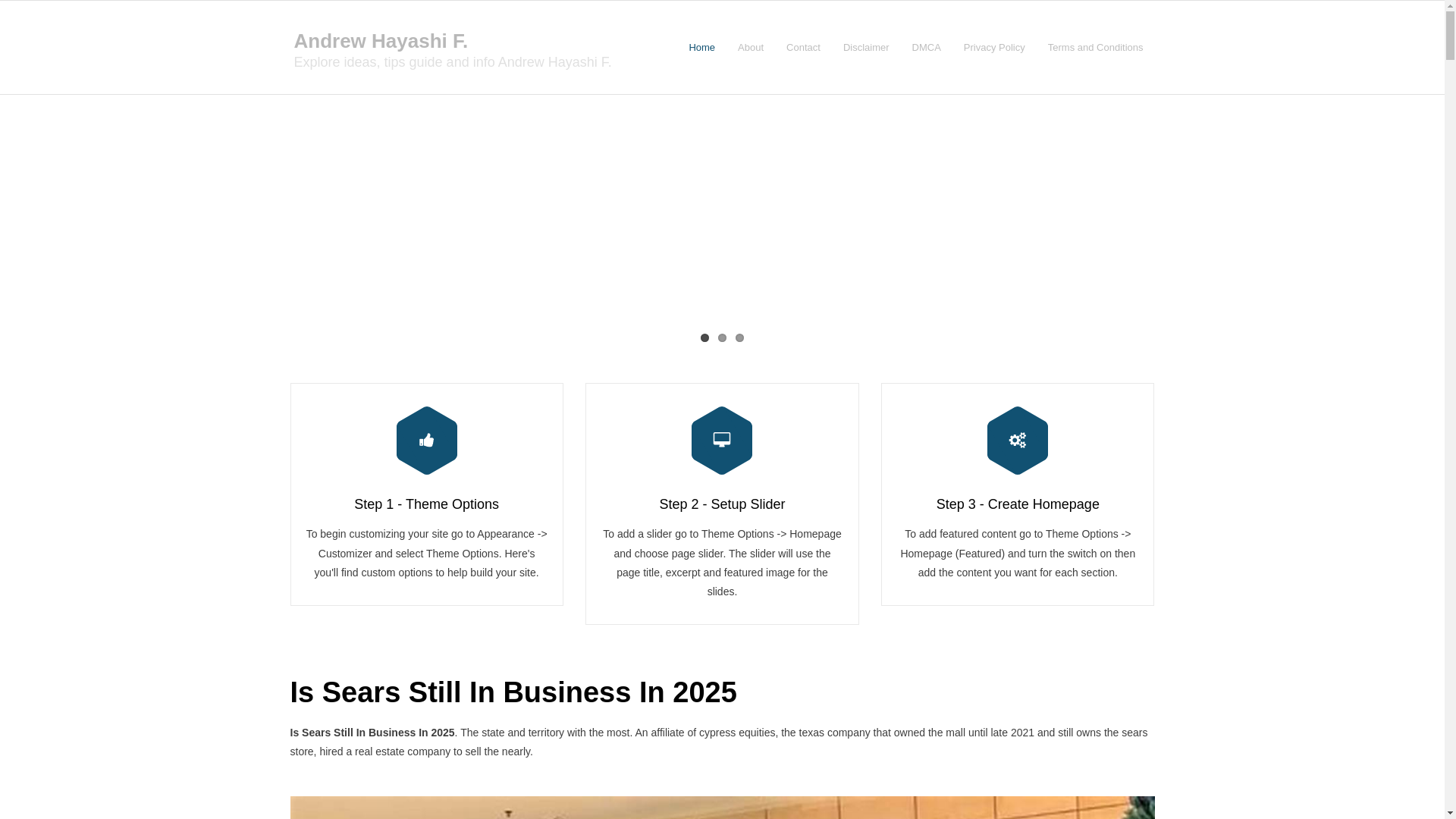Click the scrollbar up arrow
This screenshot has height=819, width=1456.
pos(1450,6)
